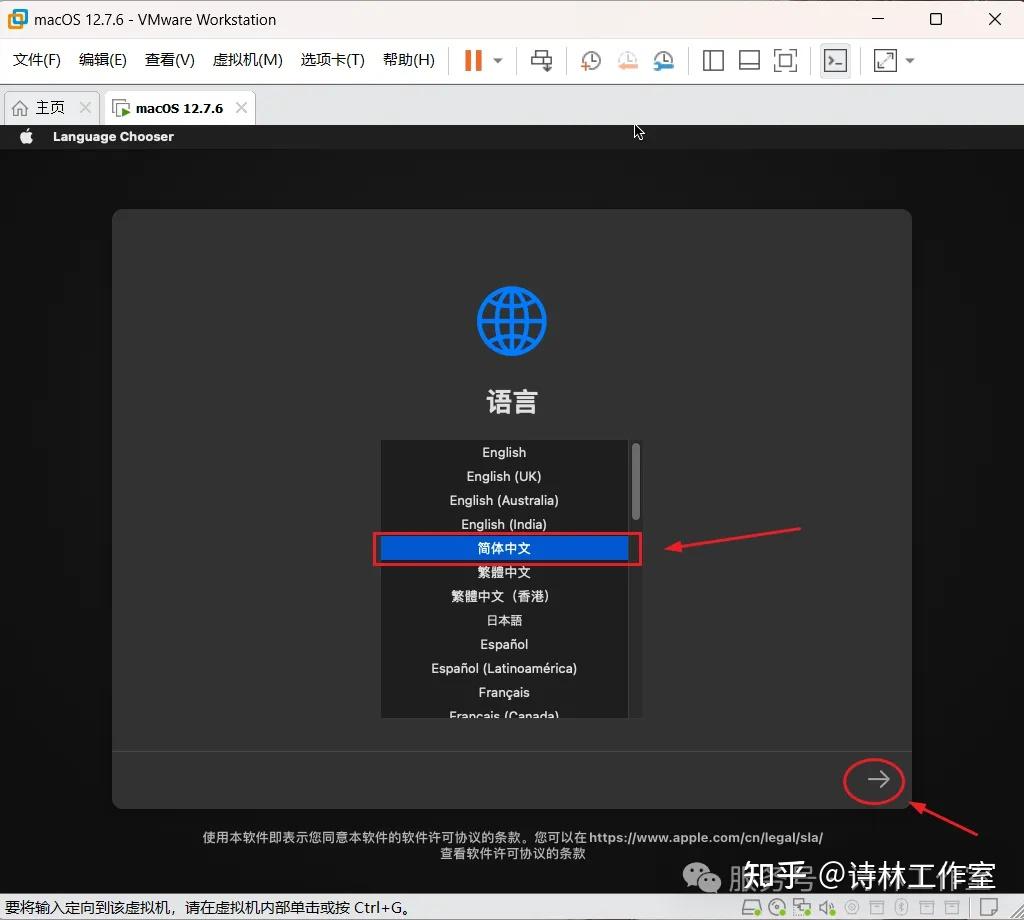Open the snapshot manager icon
Image resolution: width=1024 pixels, height=920 pixels.
tap(664, 61)
